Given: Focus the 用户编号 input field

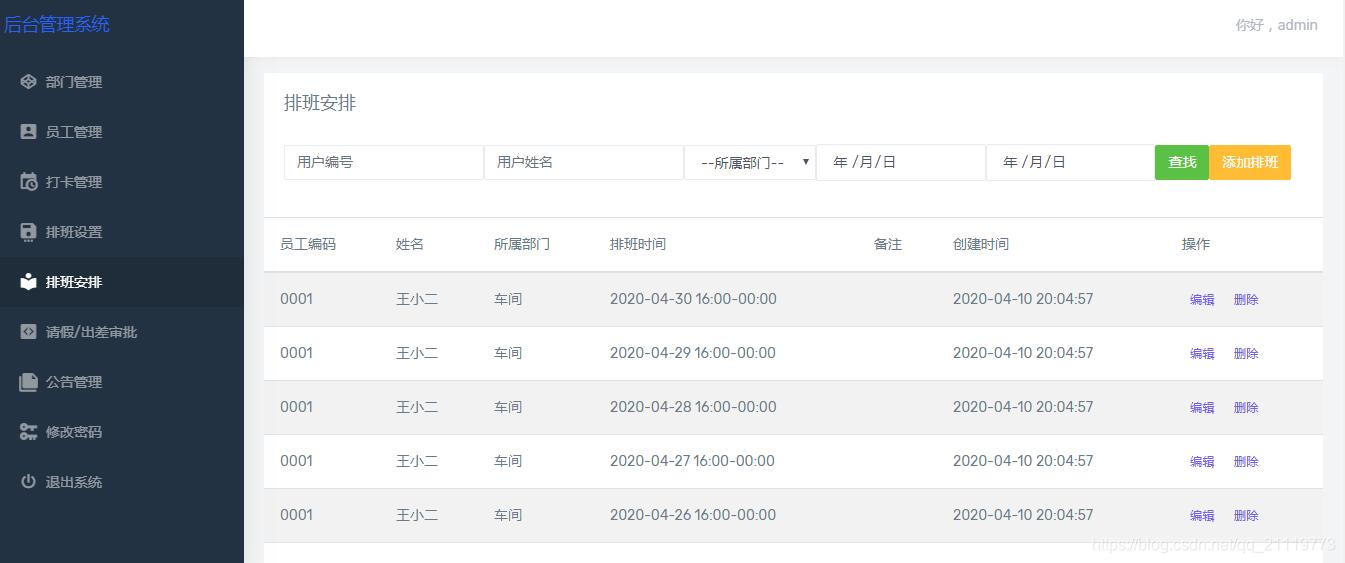Looking at the screenshot, I should [x=384, y=162].
